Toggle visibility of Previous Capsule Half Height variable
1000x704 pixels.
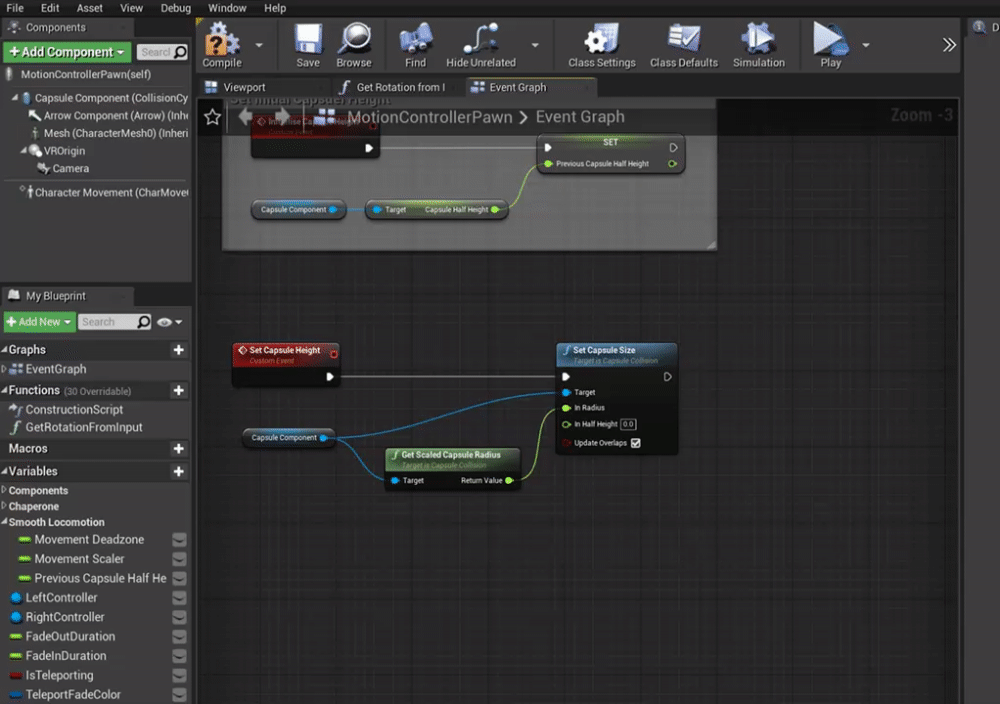(x=180, y=578)
